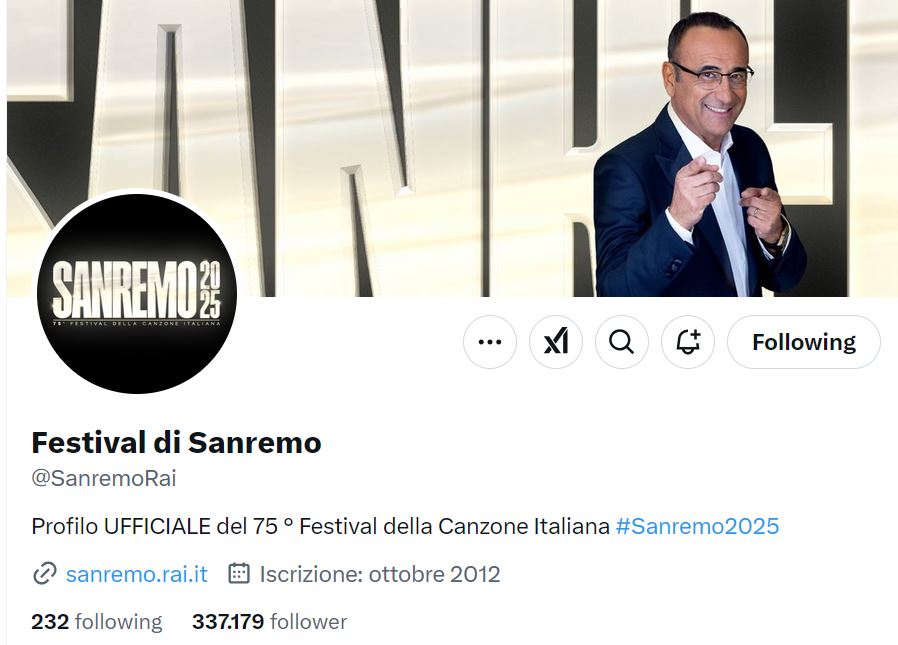Viewport: 898px width, 645px height.
Task: Click the following count number 232
Action: 50,622
